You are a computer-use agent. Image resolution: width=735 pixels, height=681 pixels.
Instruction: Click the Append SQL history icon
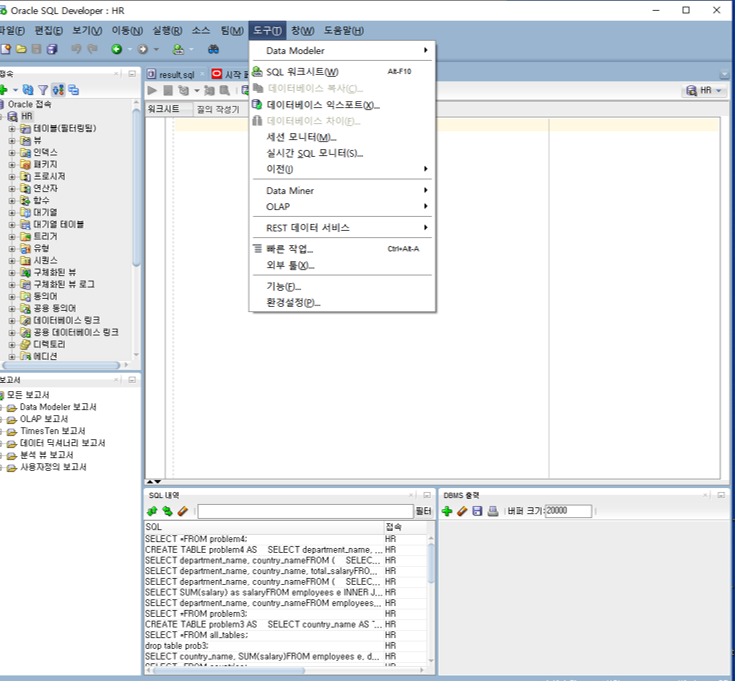coord(152,511)
